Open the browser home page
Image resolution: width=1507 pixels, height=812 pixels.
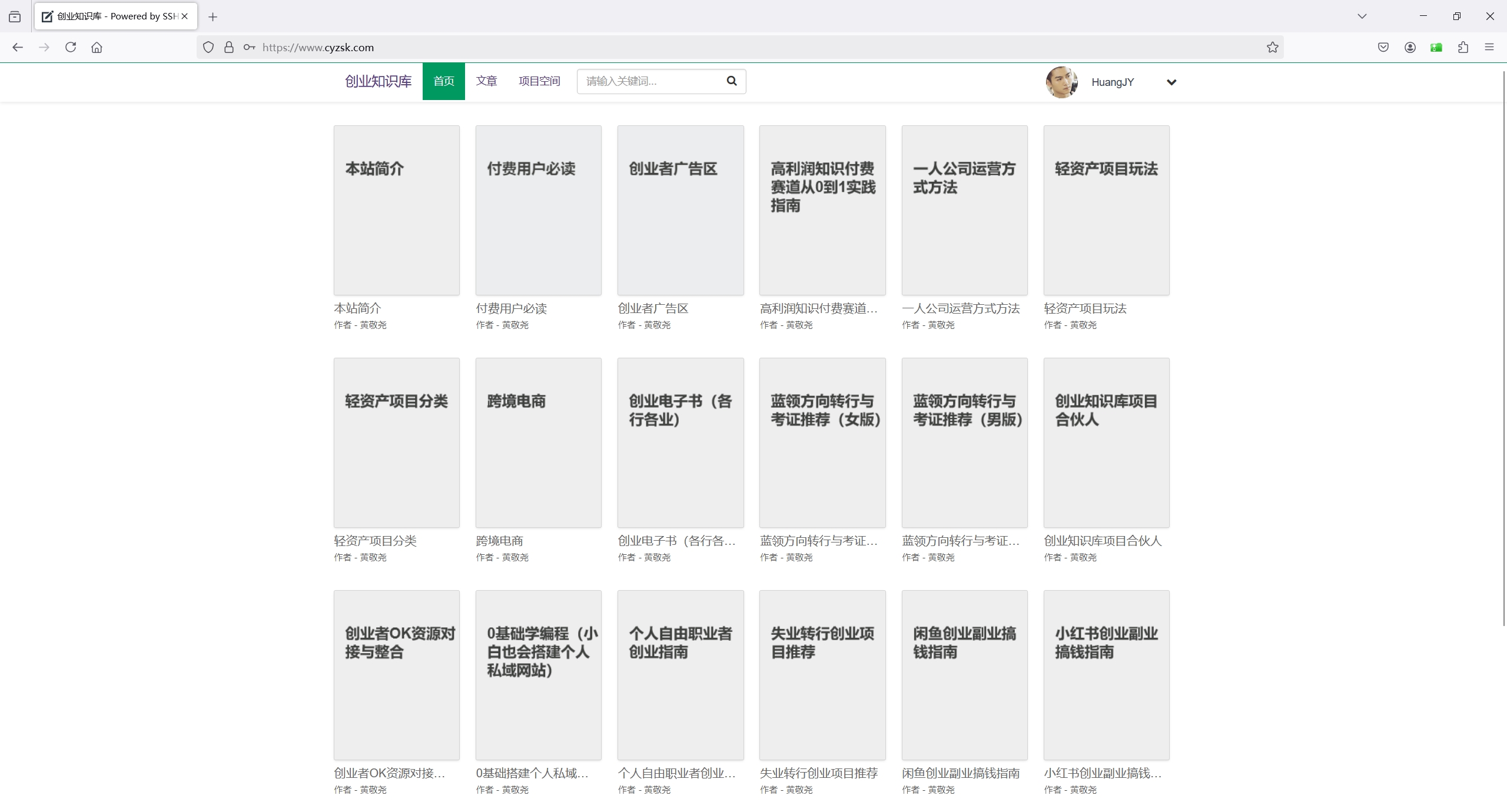click(97, 47)
